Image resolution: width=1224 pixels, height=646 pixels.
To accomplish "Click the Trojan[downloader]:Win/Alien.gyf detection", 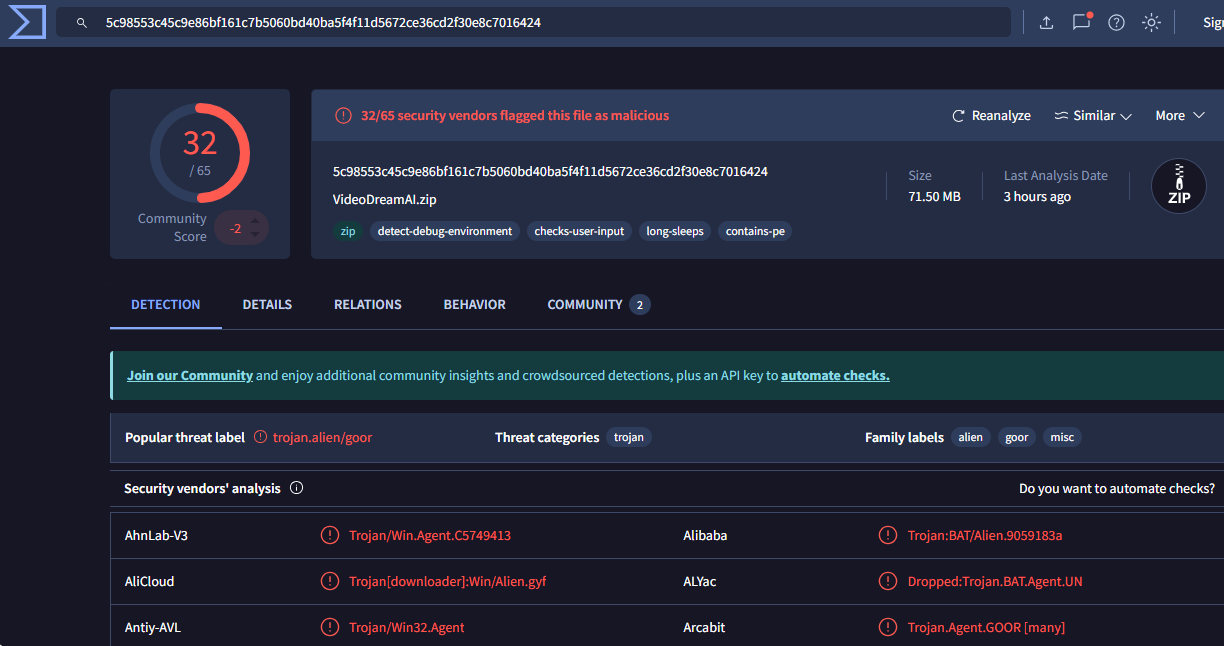I will [448, 581].
